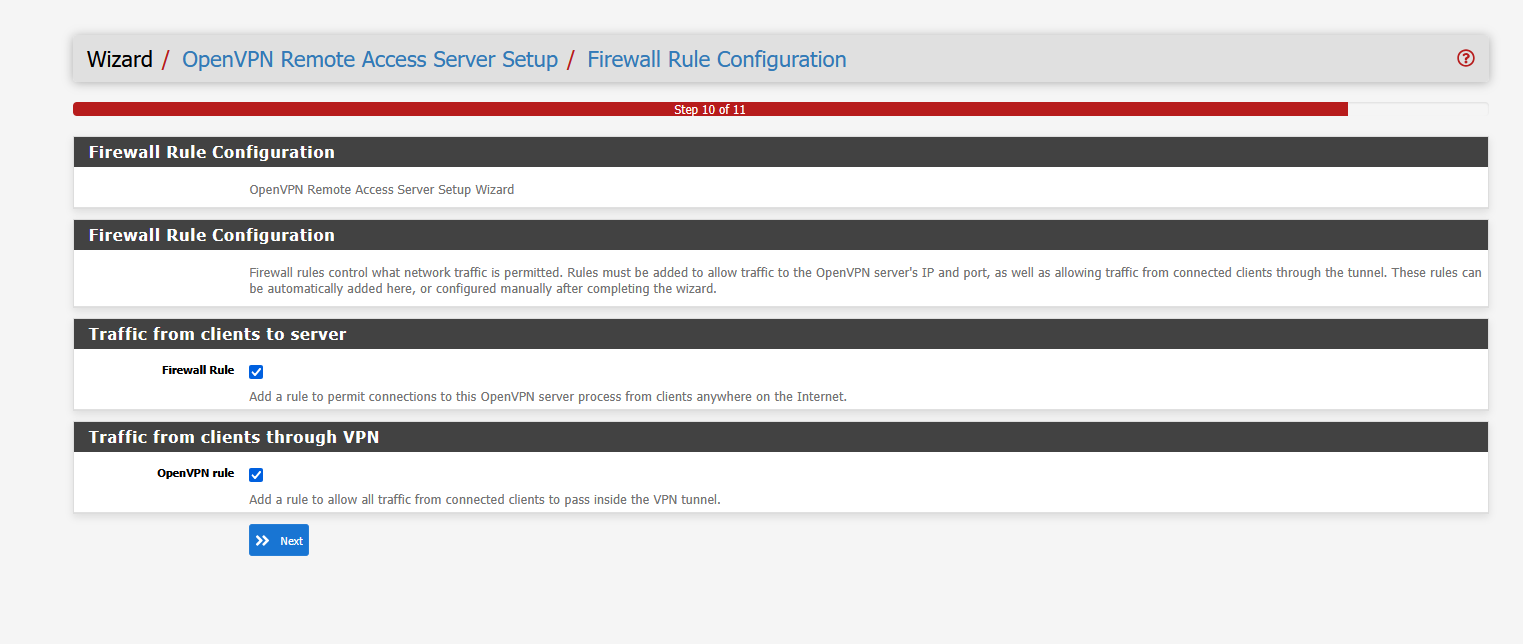
Task: Select the Firewall Rule Configuration breadcrumb
Action: [x=716, y=59]
